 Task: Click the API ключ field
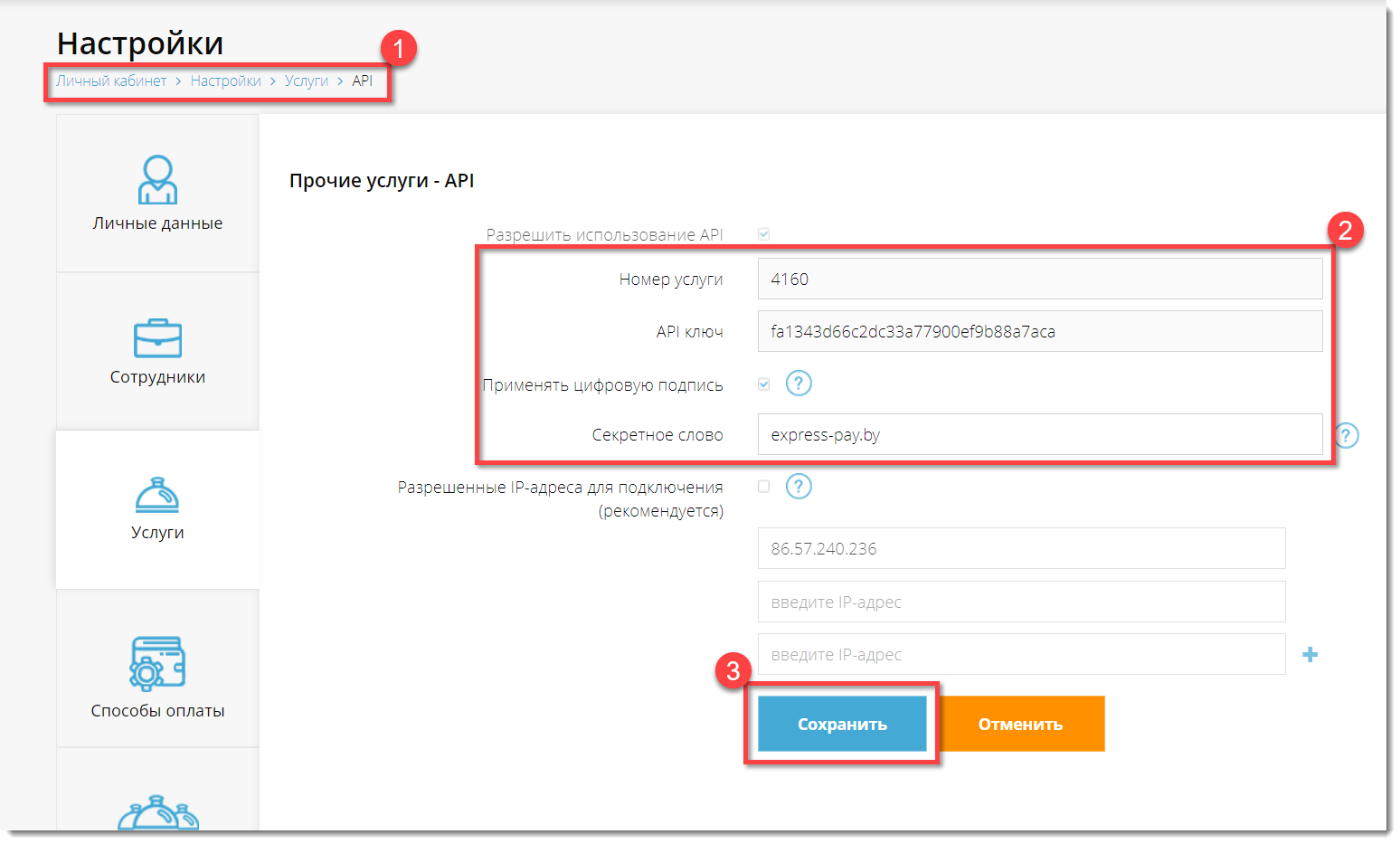(x=1040, y=331)
